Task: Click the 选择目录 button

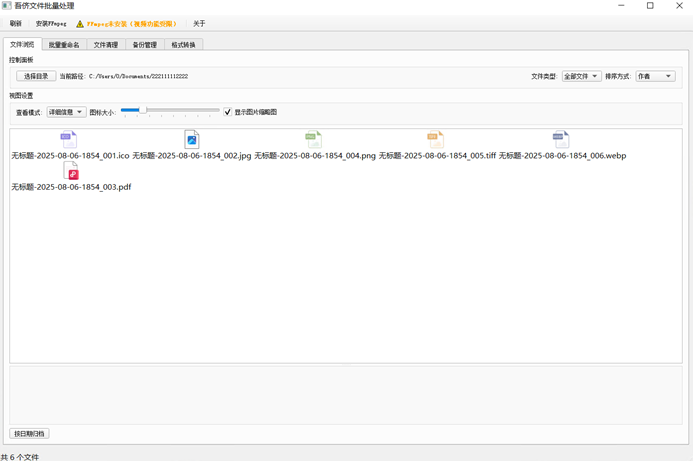Action: coord(35,76)
